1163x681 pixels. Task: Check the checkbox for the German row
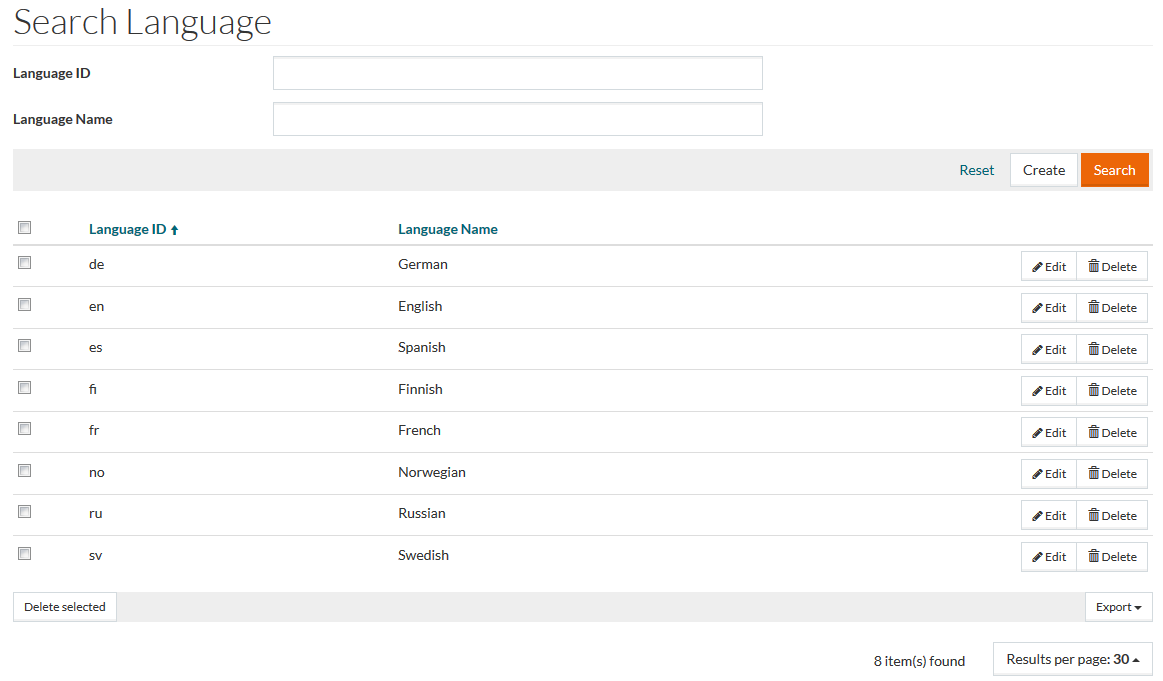(25, 263)
